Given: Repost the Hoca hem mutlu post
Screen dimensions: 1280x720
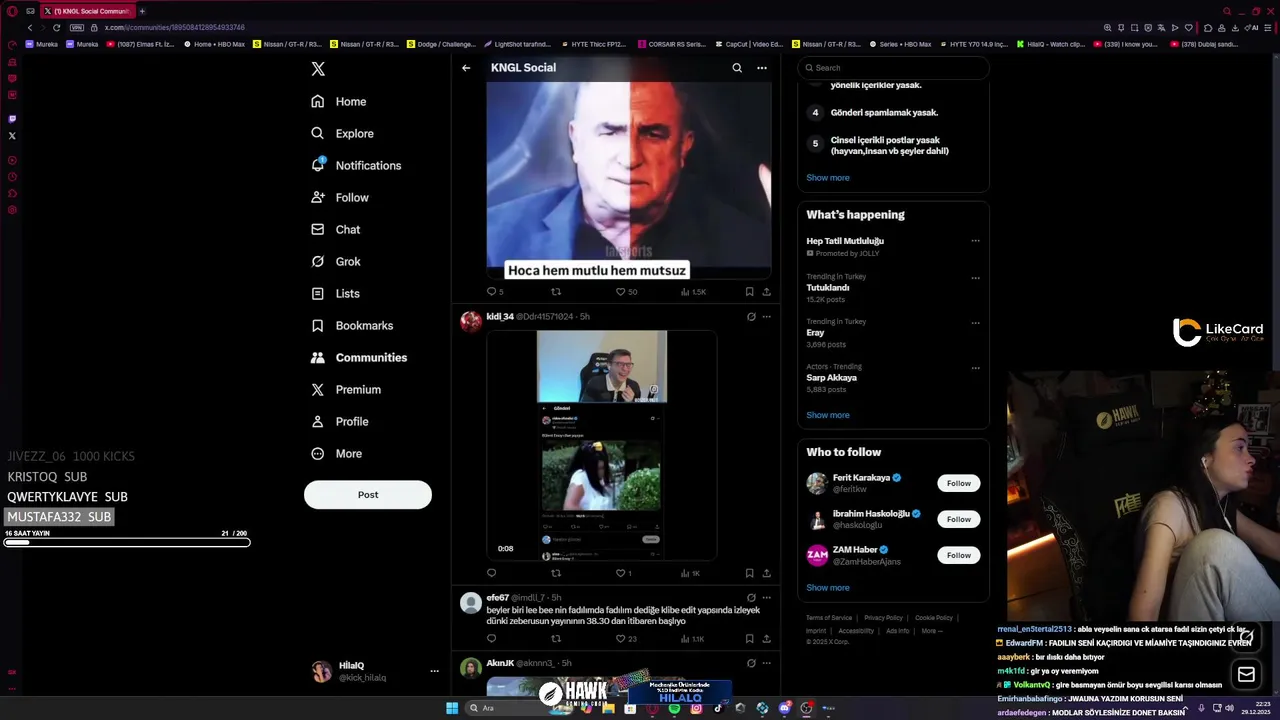Looking at the screenshot, I should [x=556, y=291].
